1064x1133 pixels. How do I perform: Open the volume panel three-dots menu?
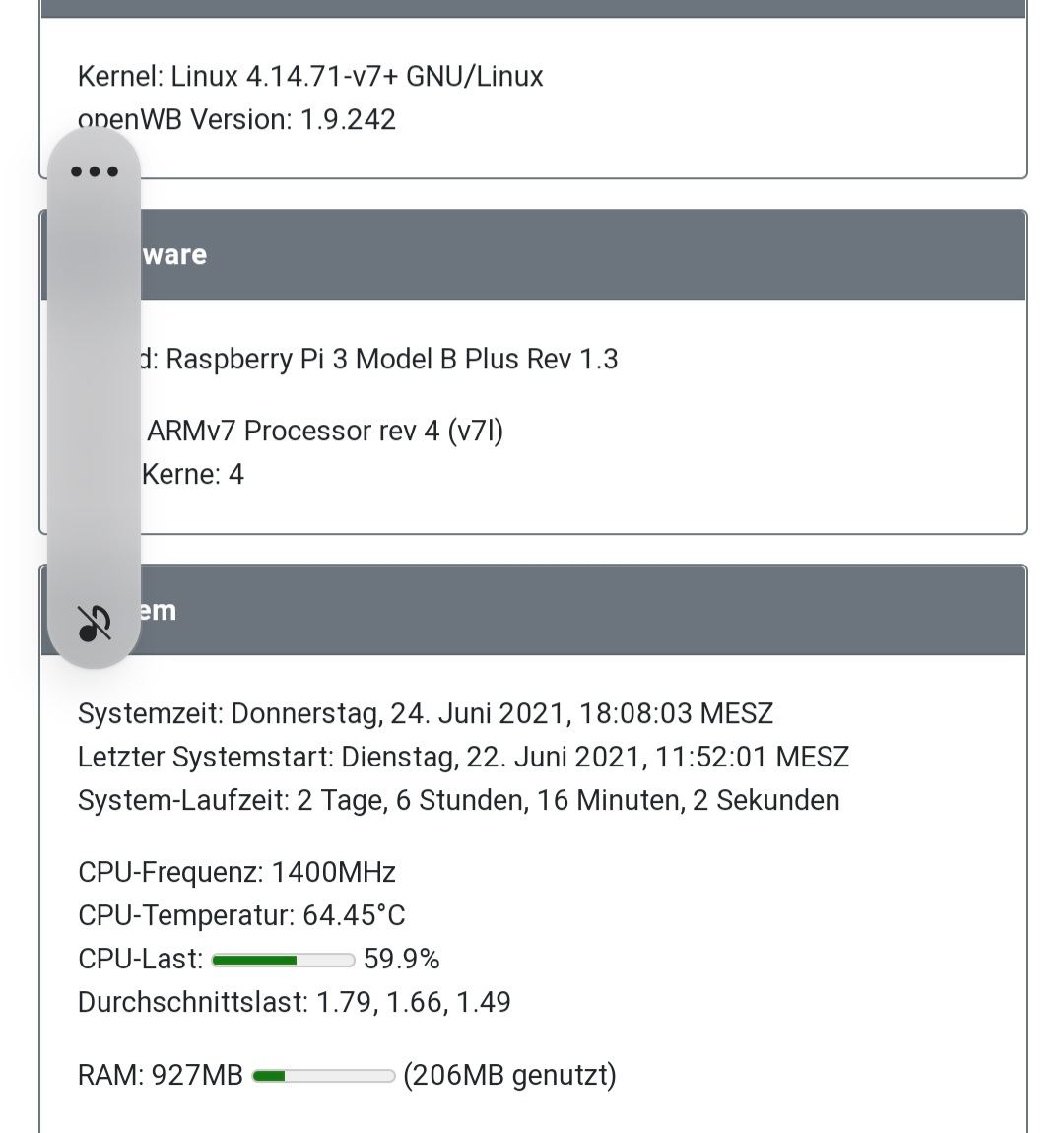[95, 171]
